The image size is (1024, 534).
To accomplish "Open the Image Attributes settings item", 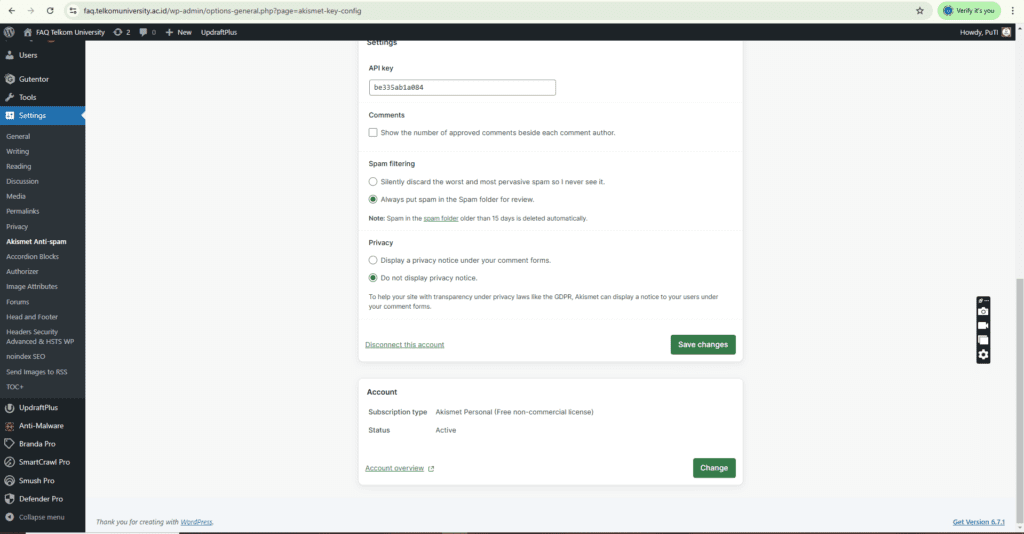I will click(x=32, y=287).
